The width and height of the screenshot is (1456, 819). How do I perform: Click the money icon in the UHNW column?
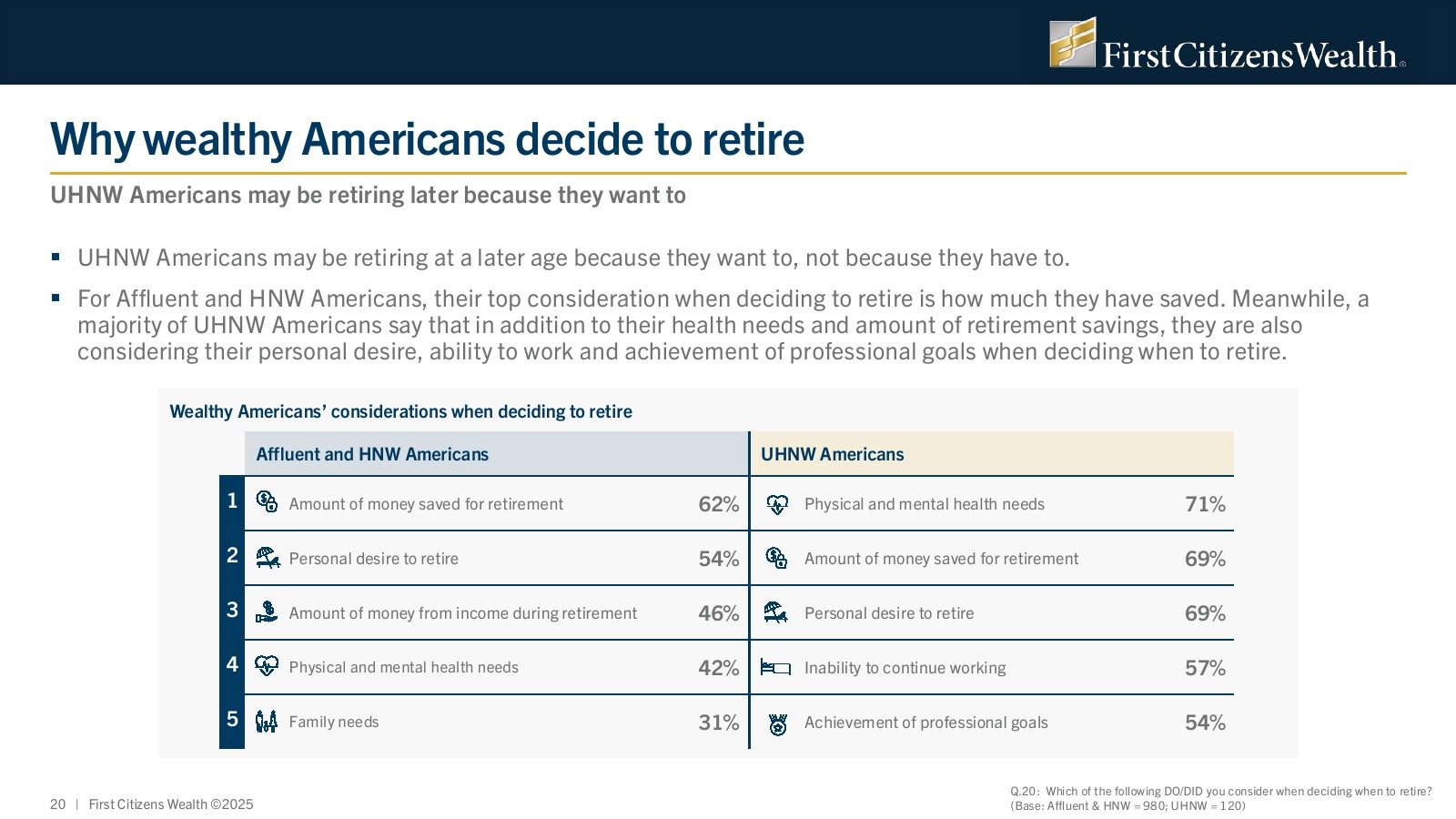776,558
